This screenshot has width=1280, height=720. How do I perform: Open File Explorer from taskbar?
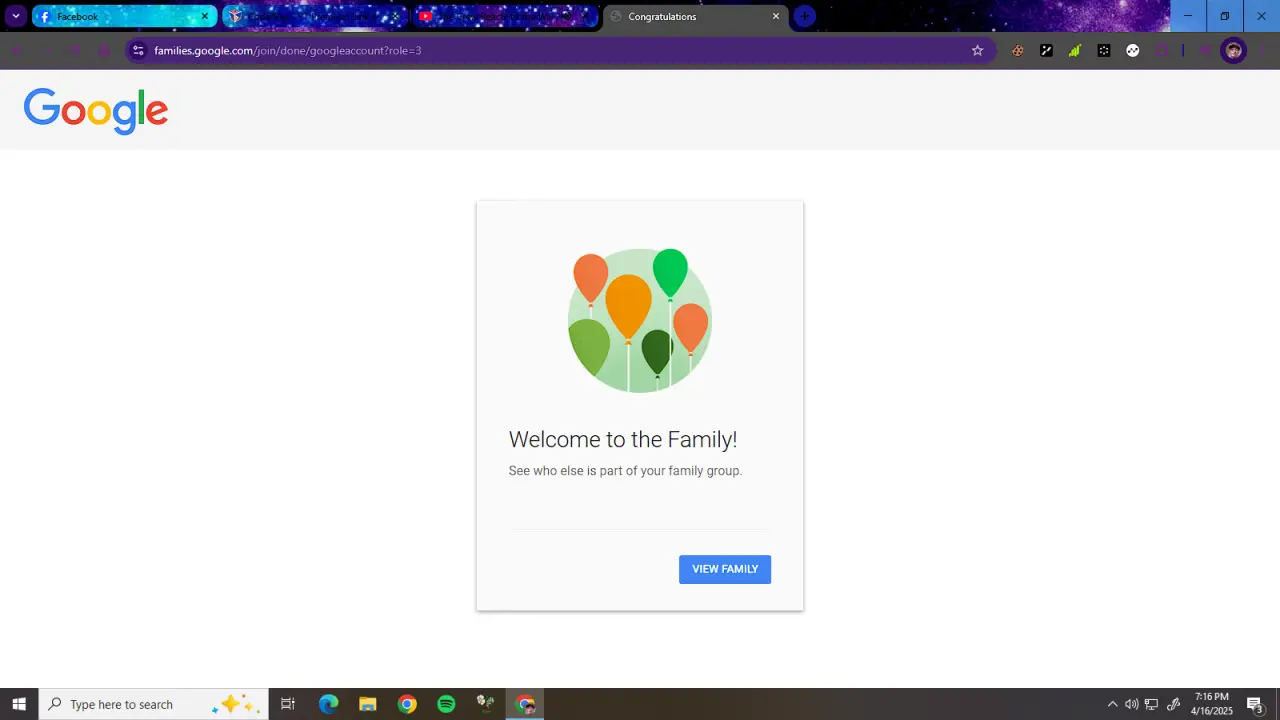point(367,704)
